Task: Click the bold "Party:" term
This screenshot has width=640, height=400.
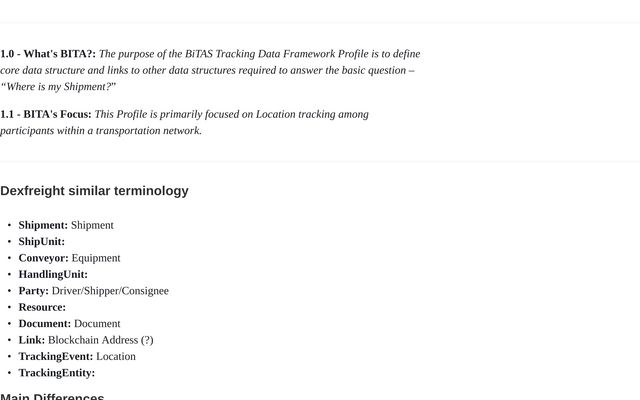Action: 33,291
